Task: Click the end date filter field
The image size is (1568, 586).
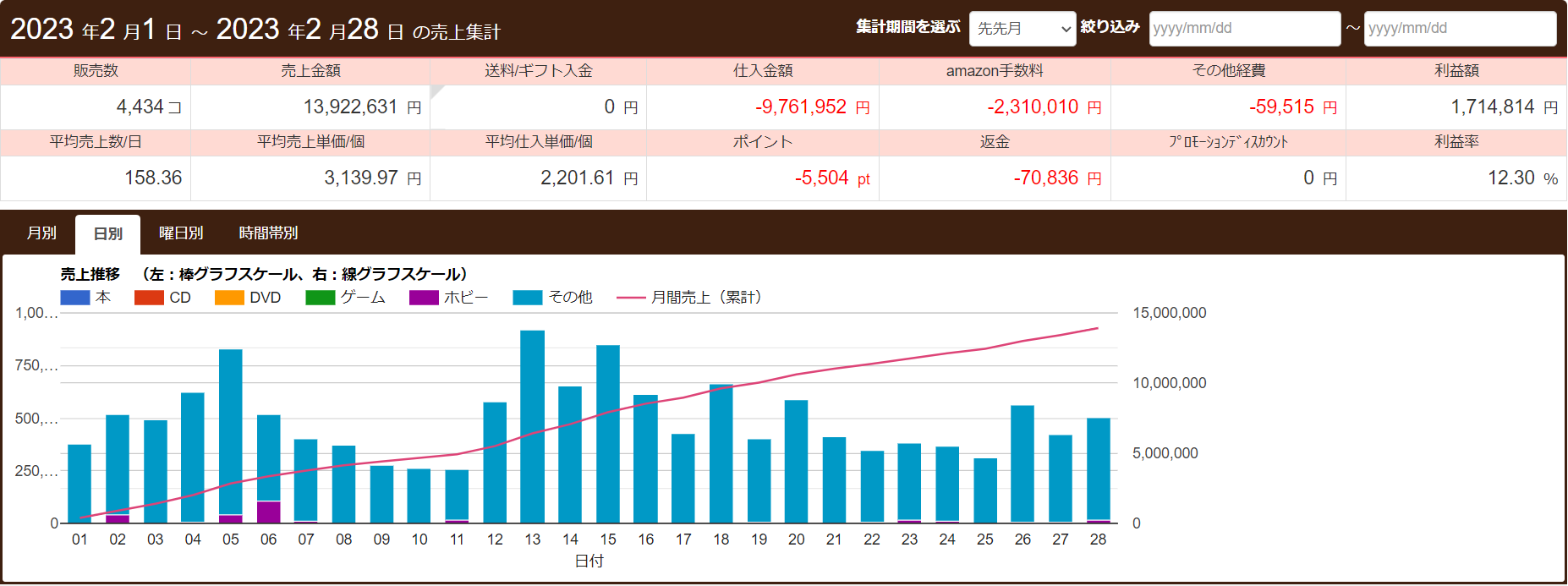Action: click(x=1460, y=29)
